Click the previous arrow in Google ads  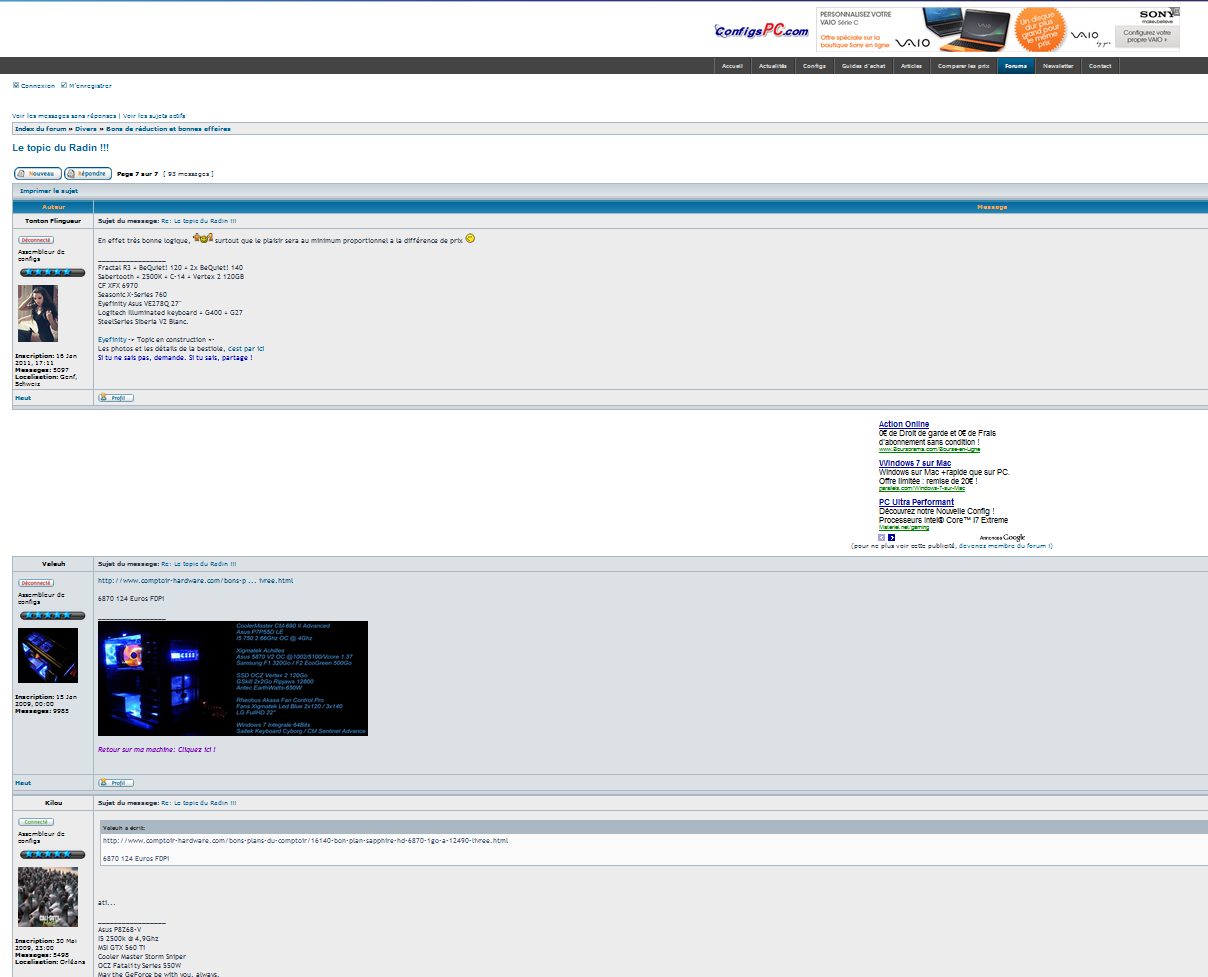pyautogui.click(x=882, y=538)
